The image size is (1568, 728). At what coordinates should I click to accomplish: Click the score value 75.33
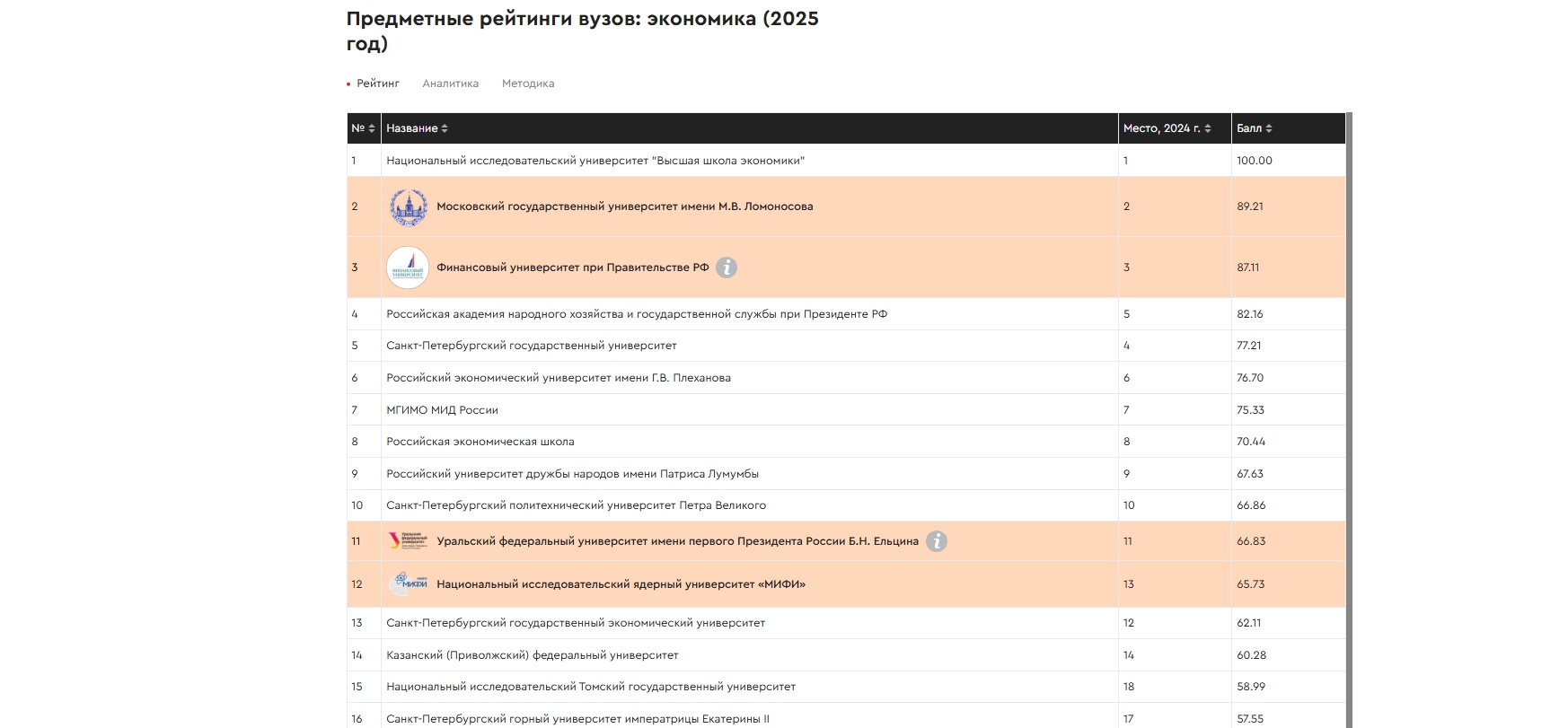click(x=1250, y=410)
